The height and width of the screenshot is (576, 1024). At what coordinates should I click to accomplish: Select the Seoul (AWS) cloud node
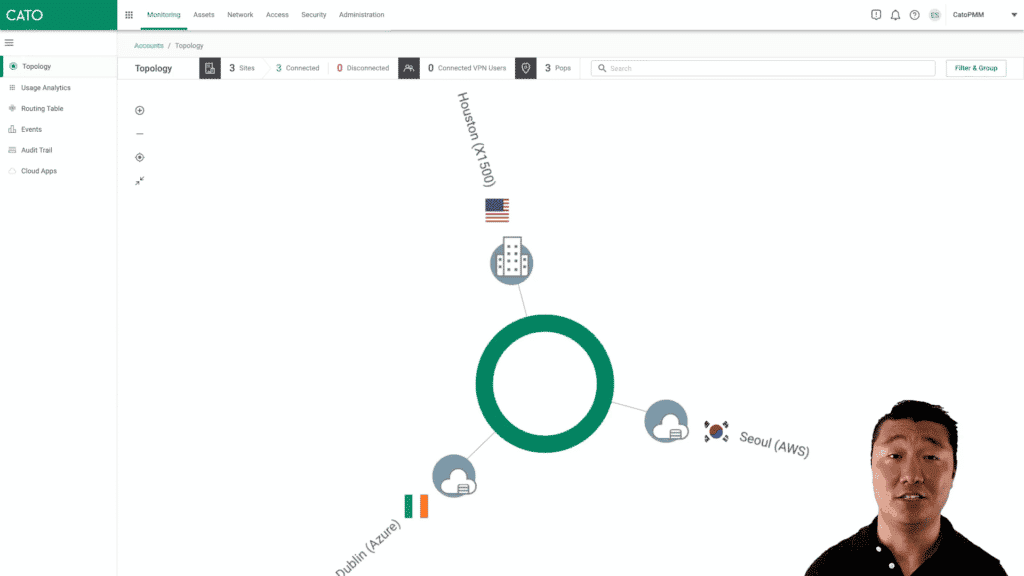pyautogui.click(x=666, y=421)
